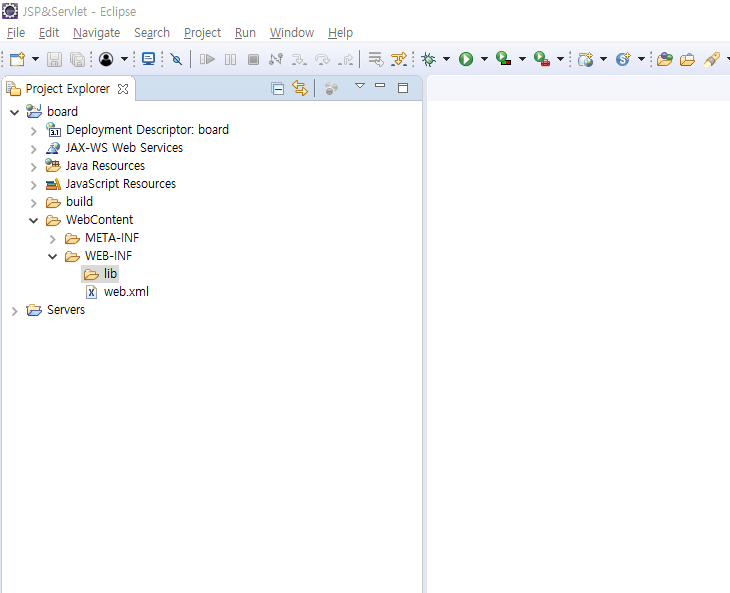Image resolution: width=730 pixels, height=593 pixels.
Task: Toggle Use Step Filters icon
Action: coord(399,59)
